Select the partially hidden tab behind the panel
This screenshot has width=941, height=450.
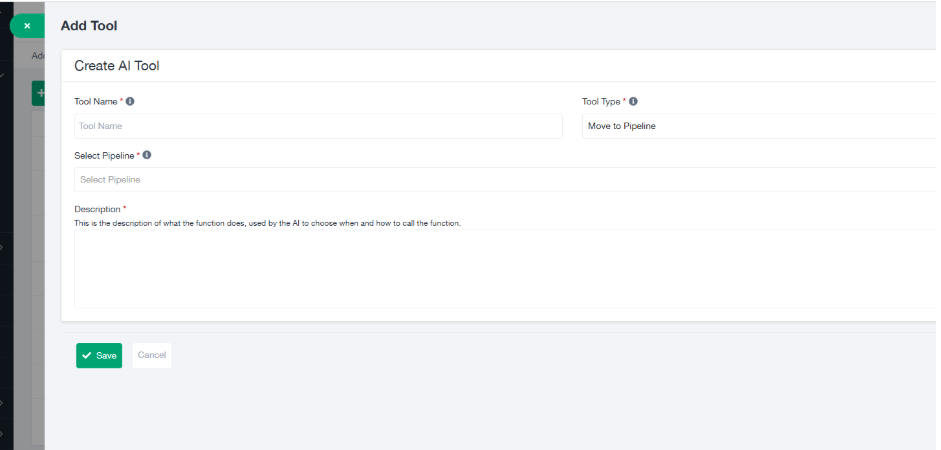coord(37,56)
